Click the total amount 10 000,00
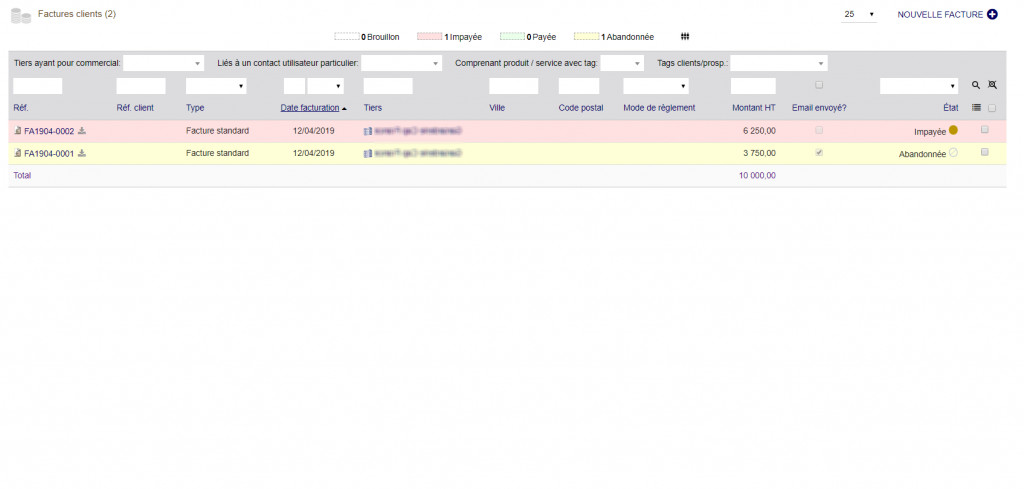 (x=758, y=176)
